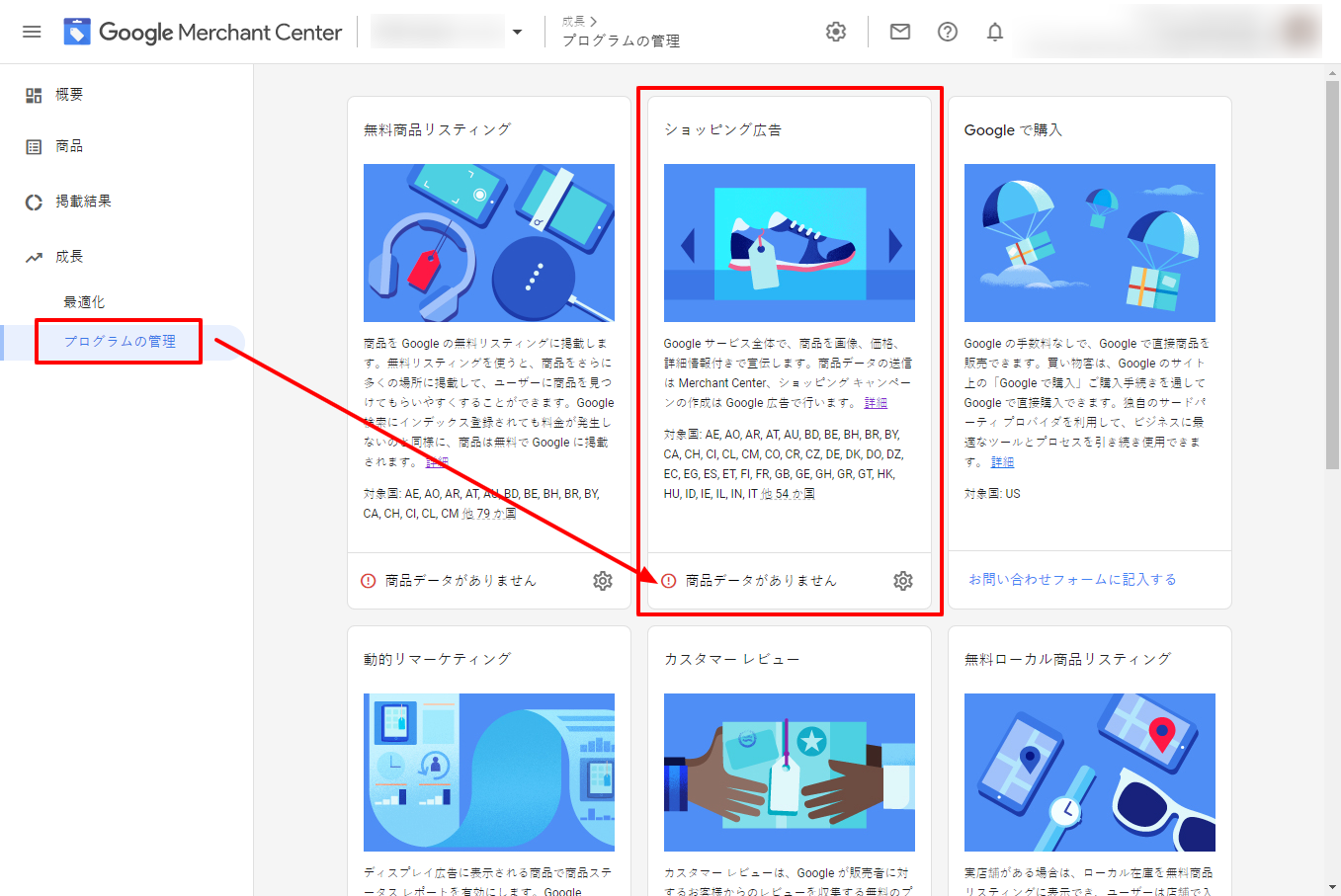Image resolution: width=1341 pixels, height=896 pixels.
Task: Open the settings gear in the top bar
Action: pyautogui.click(x=836, y=32)
